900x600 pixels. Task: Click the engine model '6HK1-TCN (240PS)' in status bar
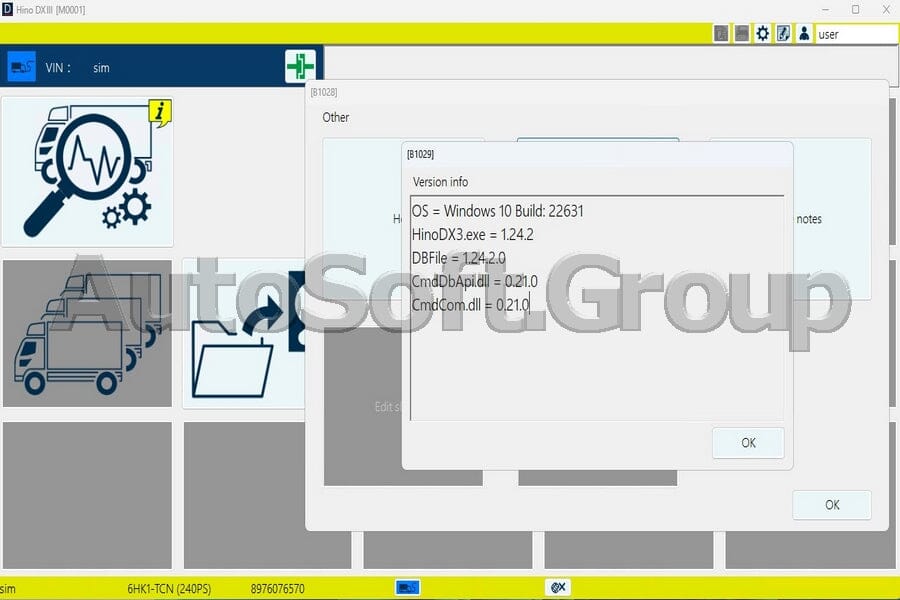coord(169,589)
